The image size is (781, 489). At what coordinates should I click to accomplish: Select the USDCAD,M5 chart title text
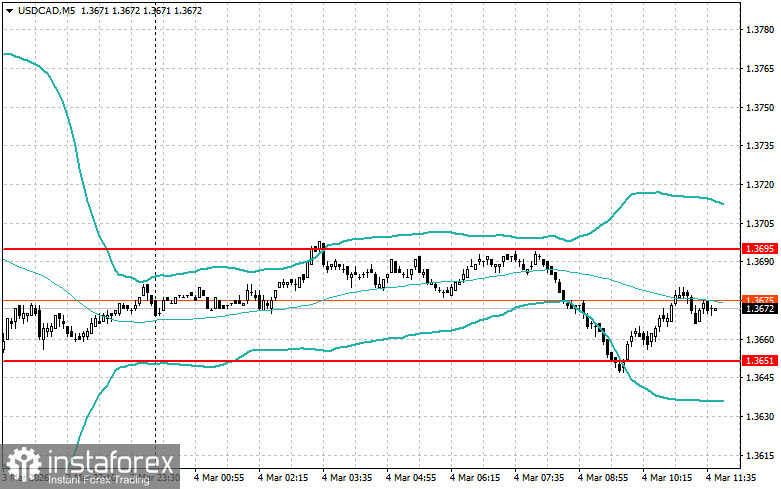[x=46, y=10]
